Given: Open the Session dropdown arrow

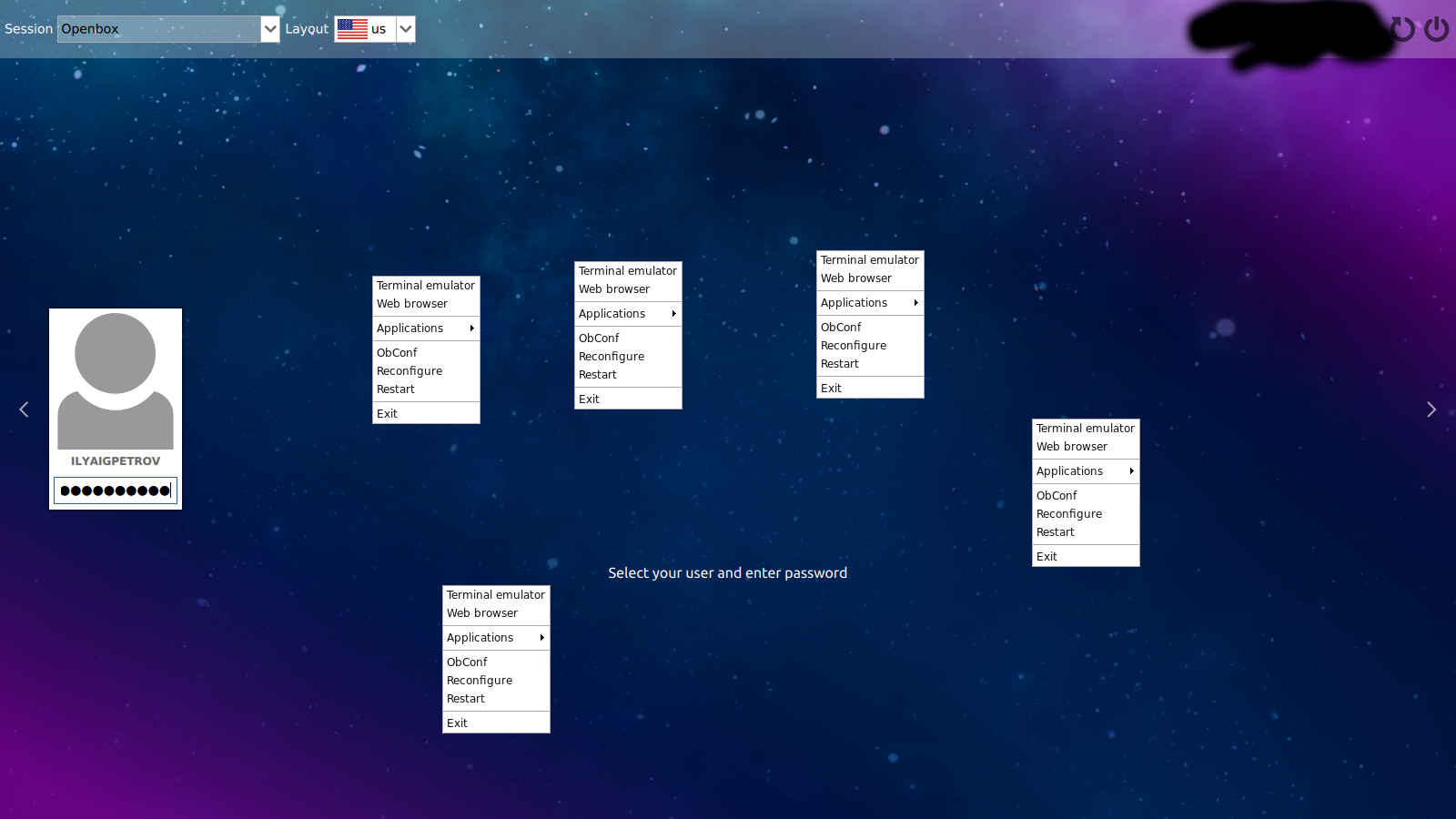Looking at the screenshot, I should (x=270, y=29).
